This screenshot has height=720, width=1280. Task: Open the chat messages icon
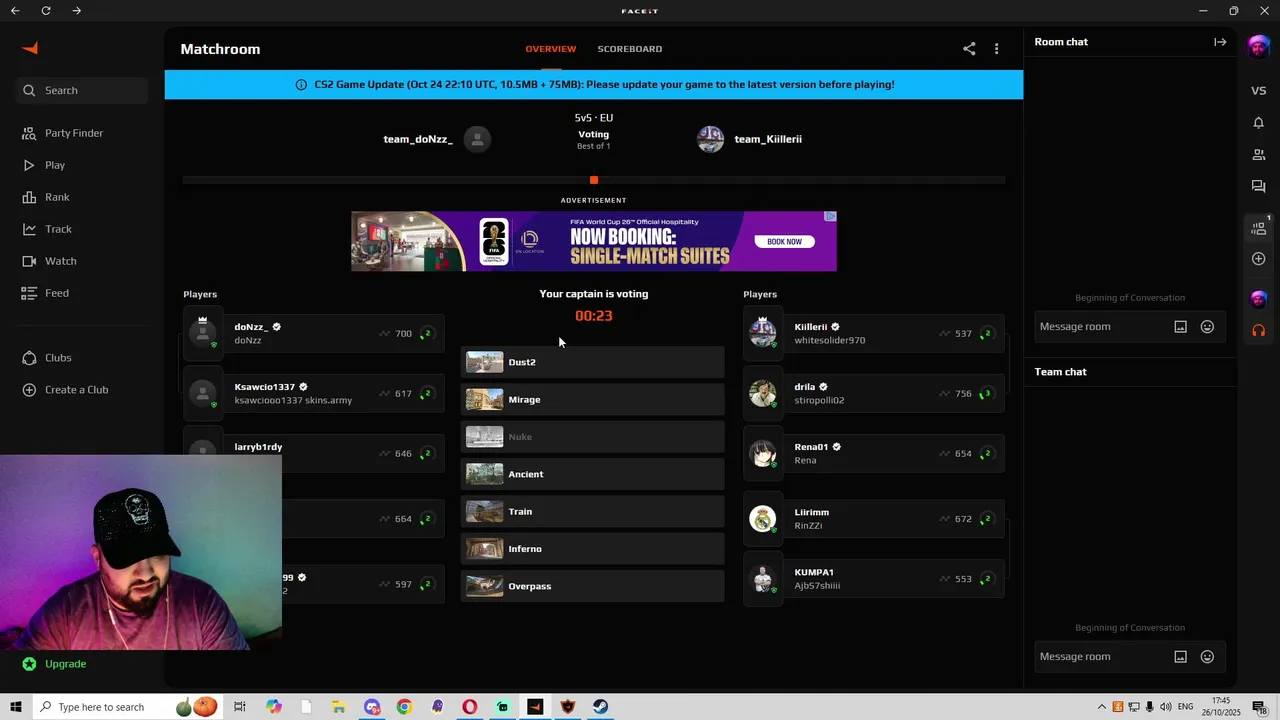(1259, 187)
